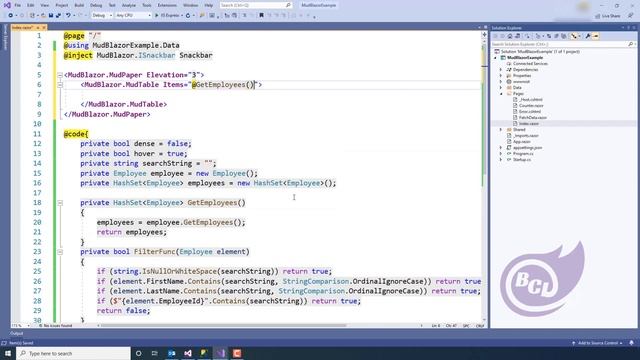
Task: Click the Save All icon in the toolbar
Action: coord(58,16)
